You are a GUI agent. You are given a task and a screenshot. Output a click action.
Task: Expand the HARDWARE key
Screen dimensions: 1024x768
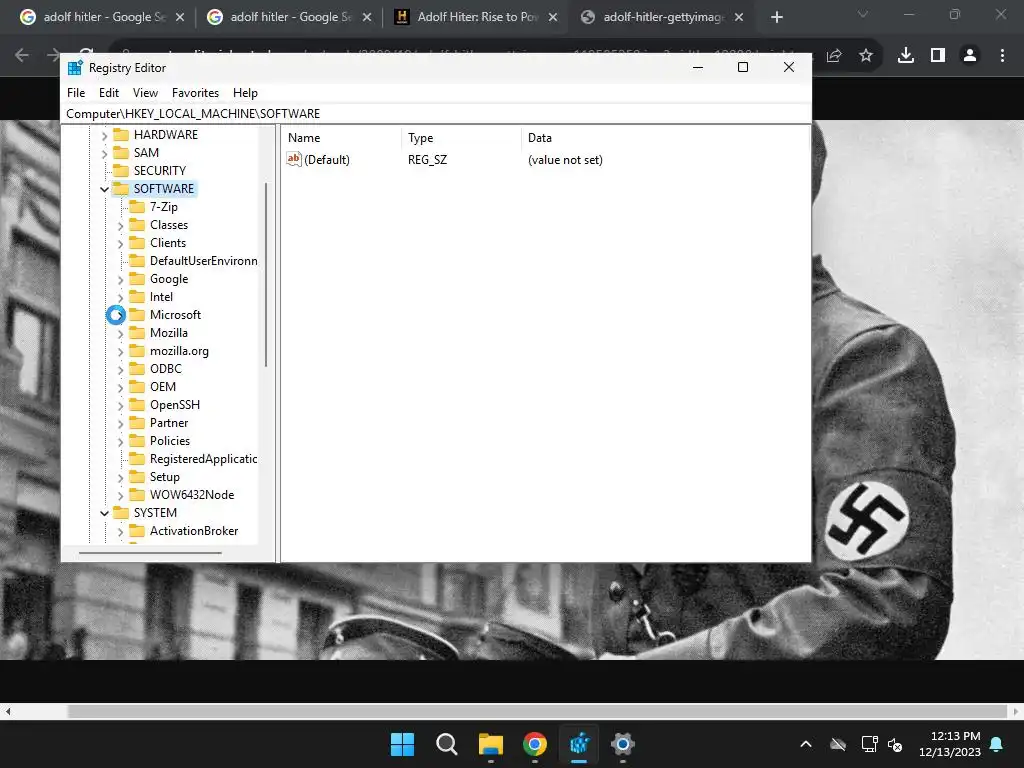pos(104,136)
